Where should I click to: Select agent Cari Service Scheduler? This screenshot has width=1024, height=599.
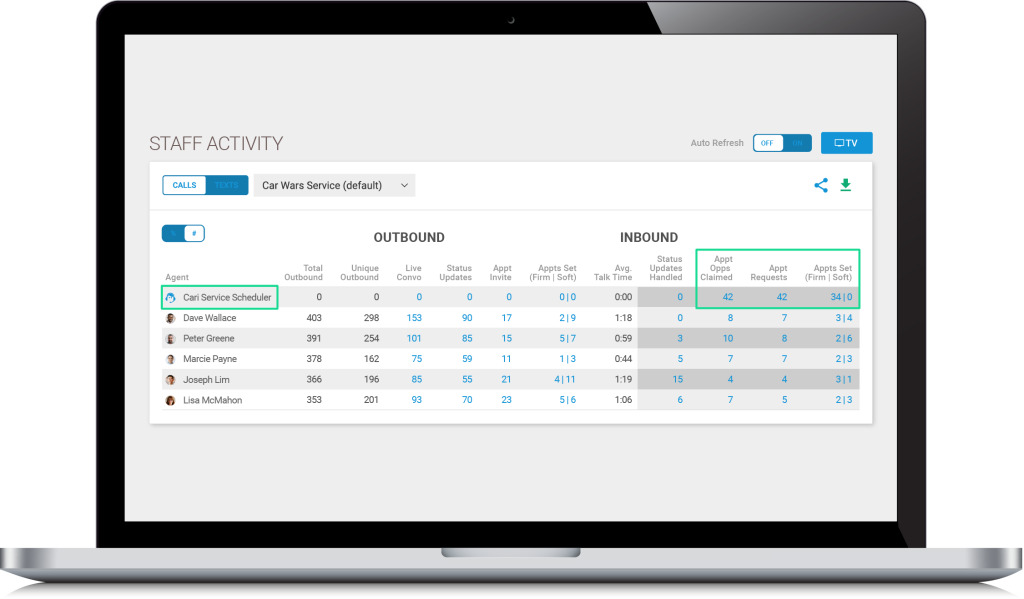pos(227,297)
